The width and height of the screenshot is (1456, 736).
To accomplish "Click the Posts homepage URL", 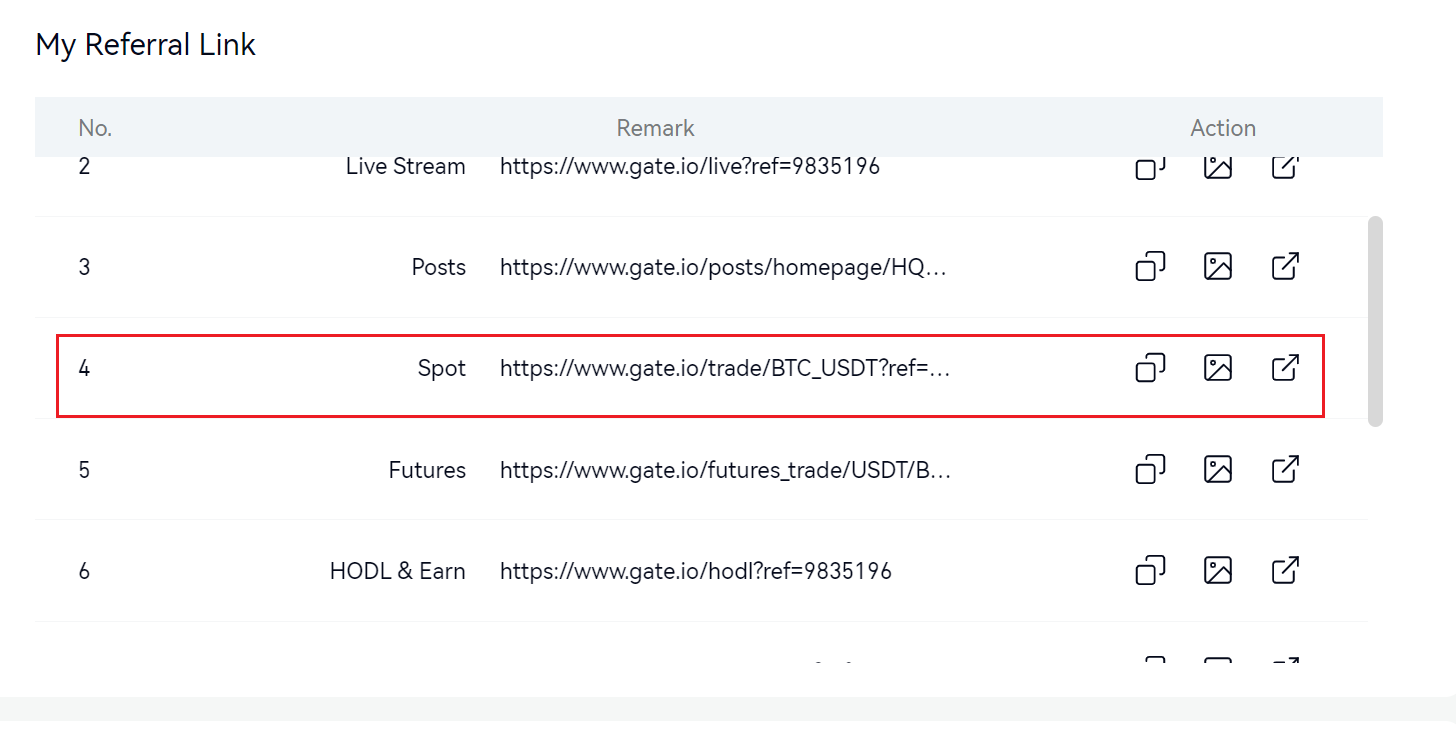I will click(722, 268).
